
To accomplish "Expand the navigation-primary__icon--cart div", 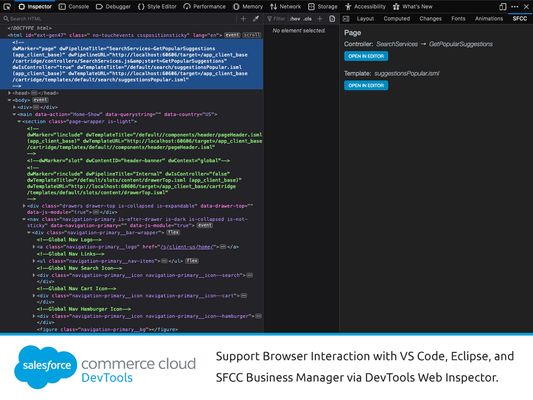I will 34,296.
